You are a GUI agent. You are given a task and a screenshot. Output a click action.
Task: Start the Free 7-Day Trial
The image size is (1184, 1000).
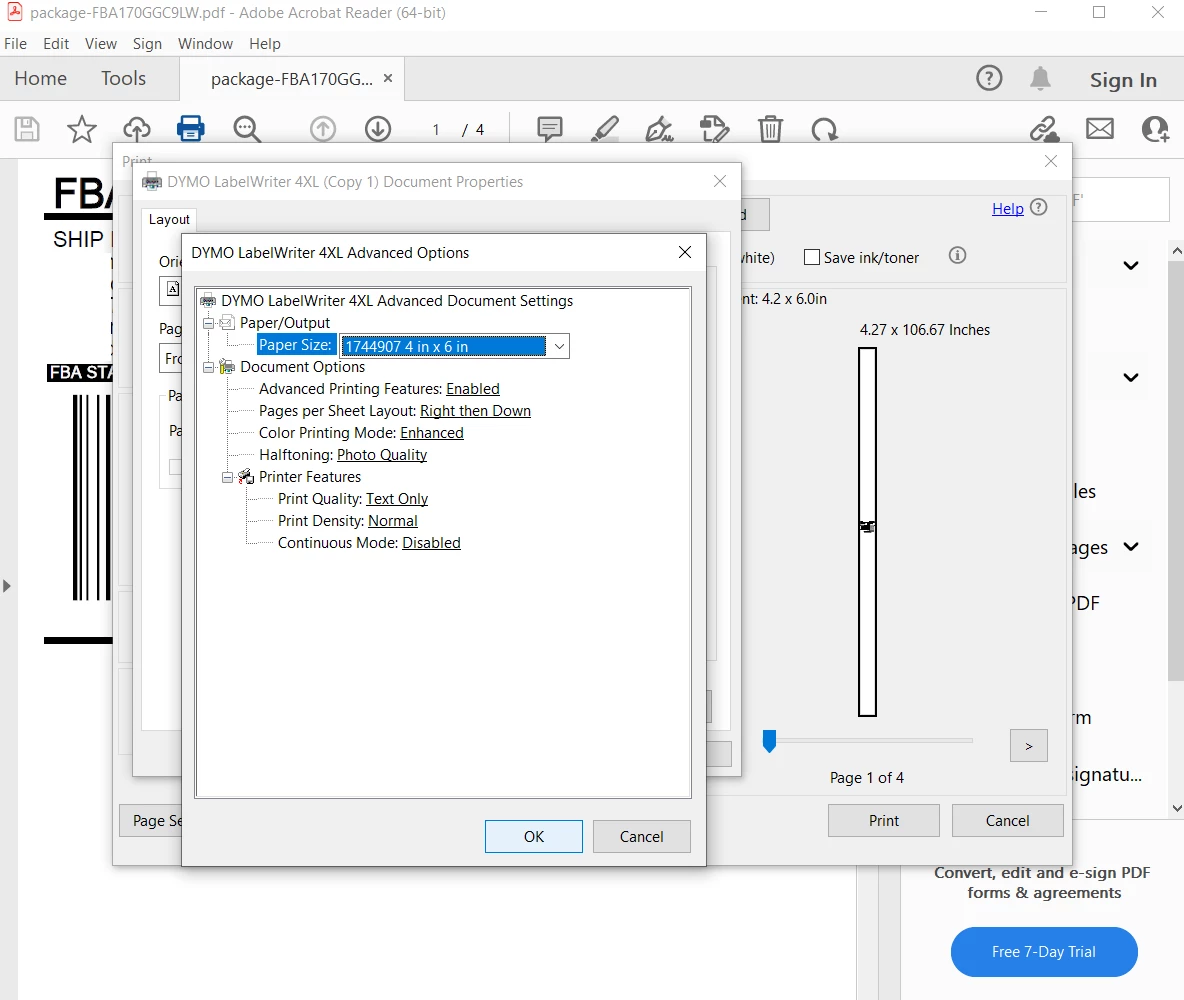click(x=1044, y=952)
